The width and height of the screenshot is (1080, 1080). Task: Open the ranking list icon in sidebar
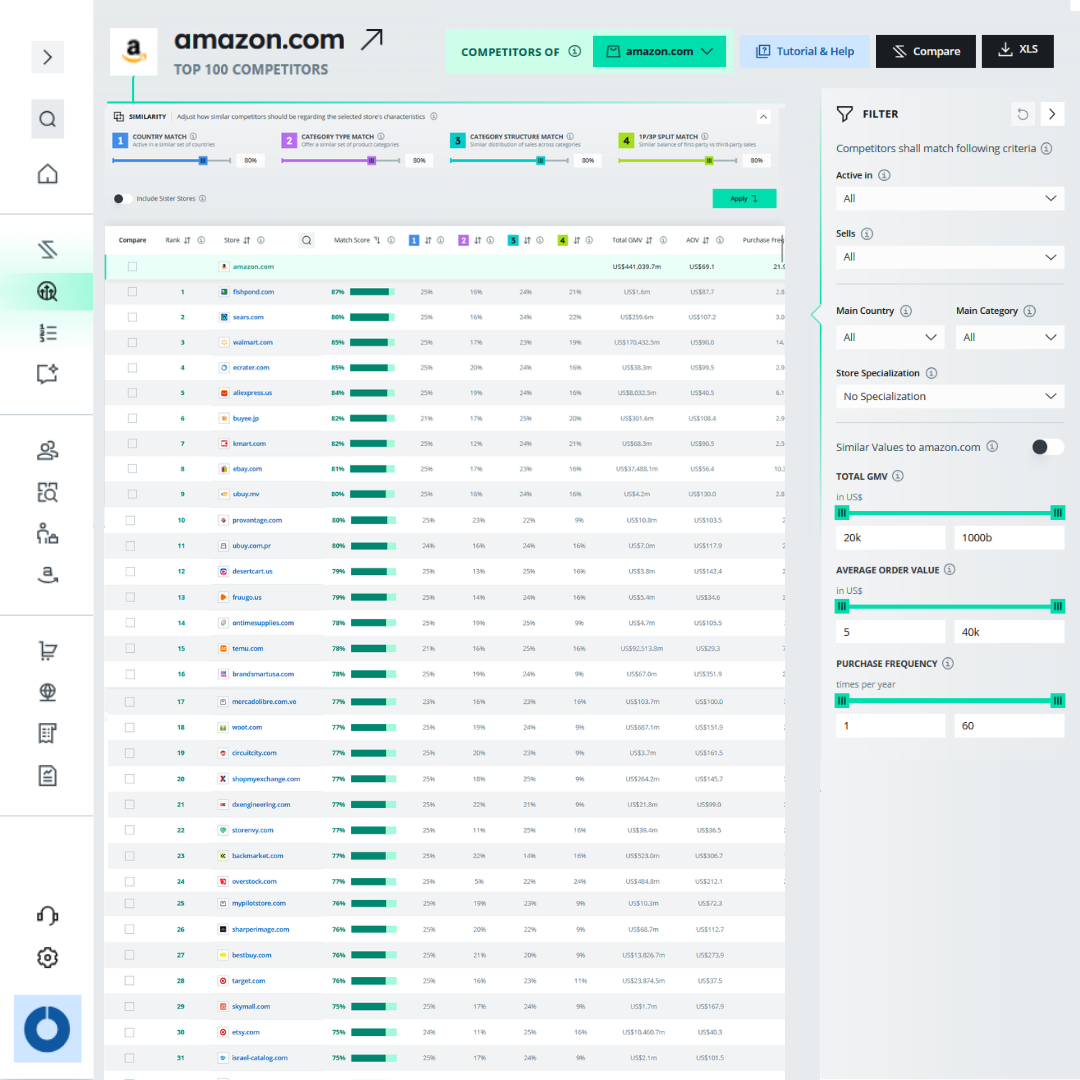click(48, 333)
